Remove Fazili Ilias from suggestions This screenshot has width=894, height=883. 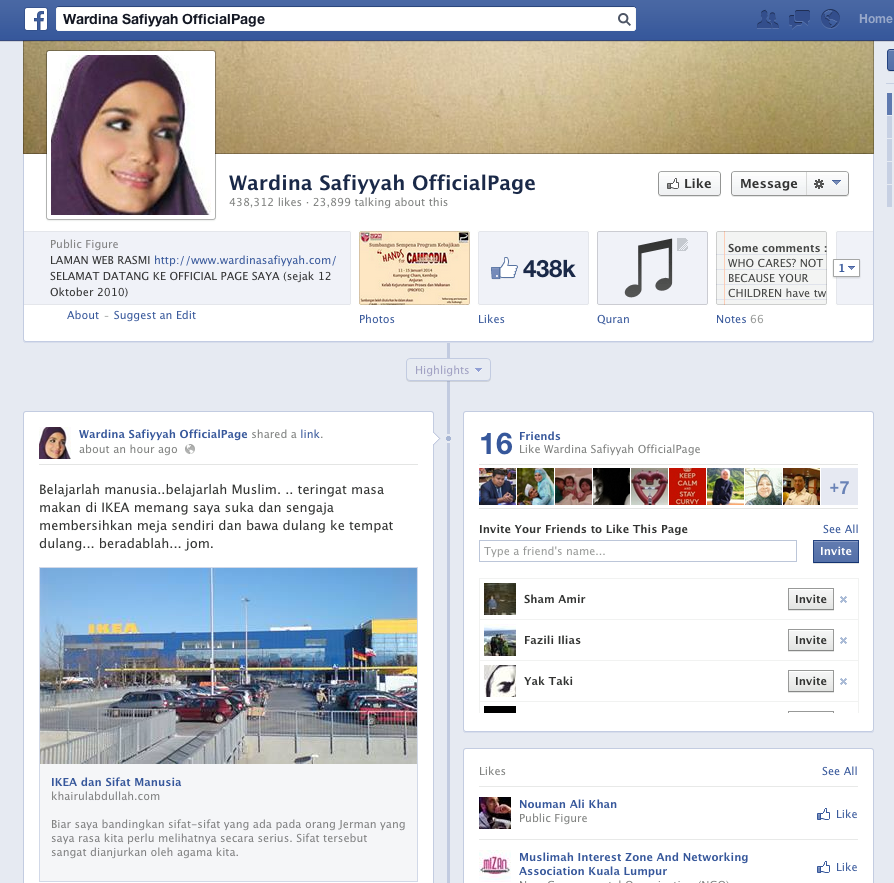coord(843,641)
